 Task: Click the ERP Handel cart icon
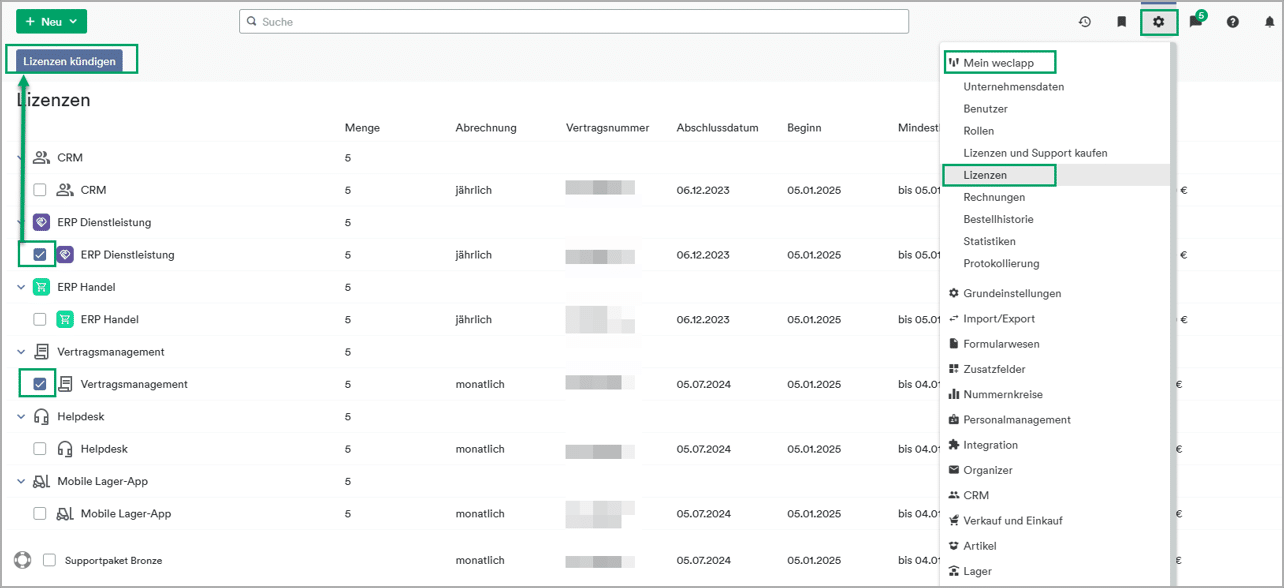pos(65,319)
